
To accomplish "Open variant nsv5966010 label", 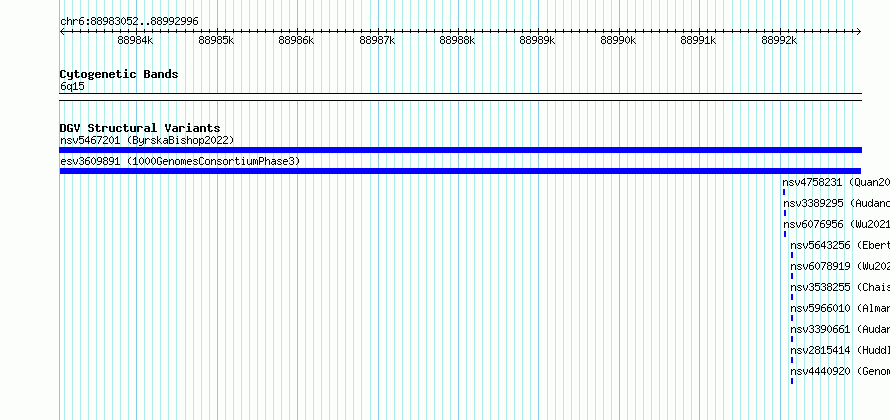I will click(840, 308).
